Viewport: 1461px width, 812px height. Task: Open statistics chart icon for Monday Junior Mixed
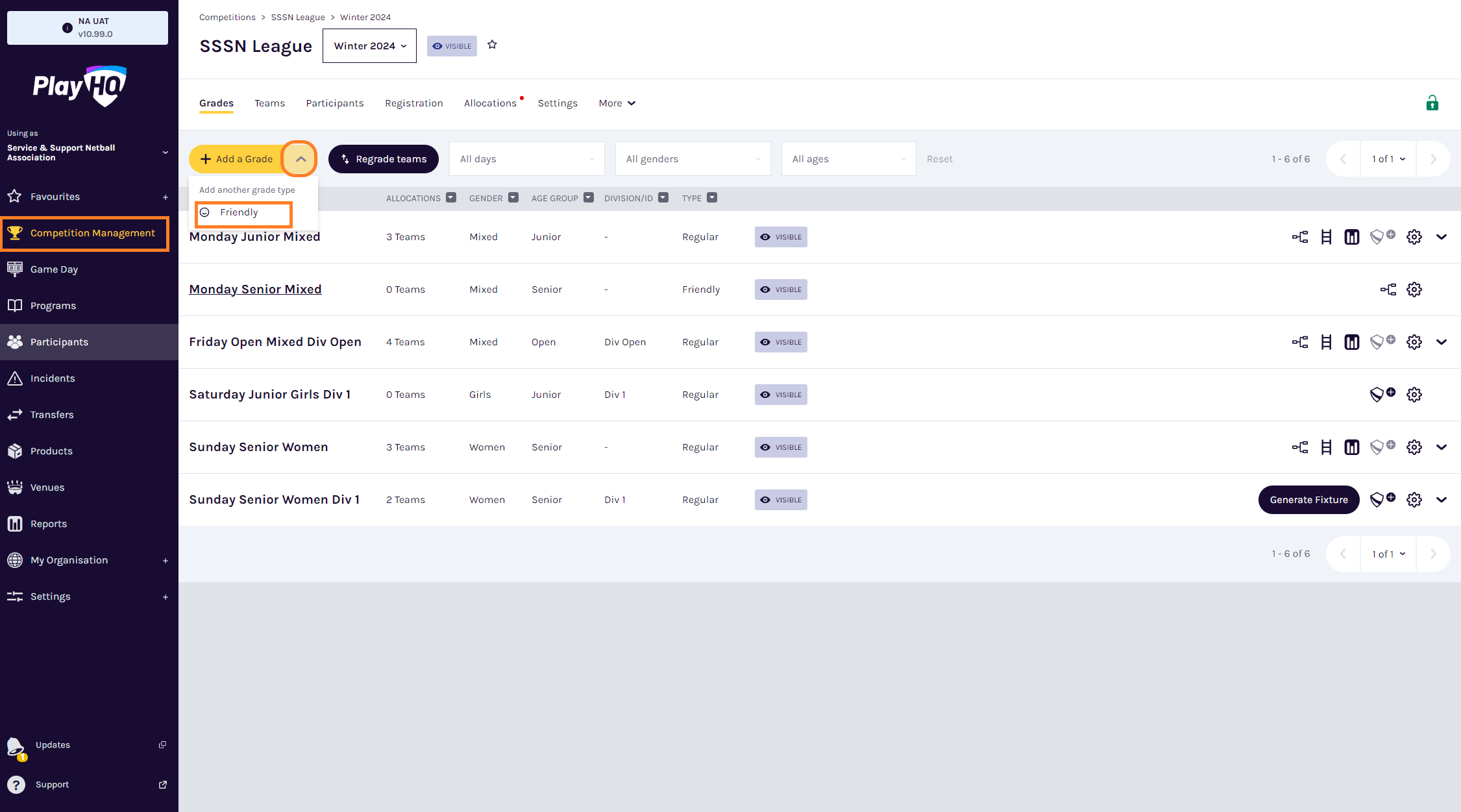click(1351, 237)
